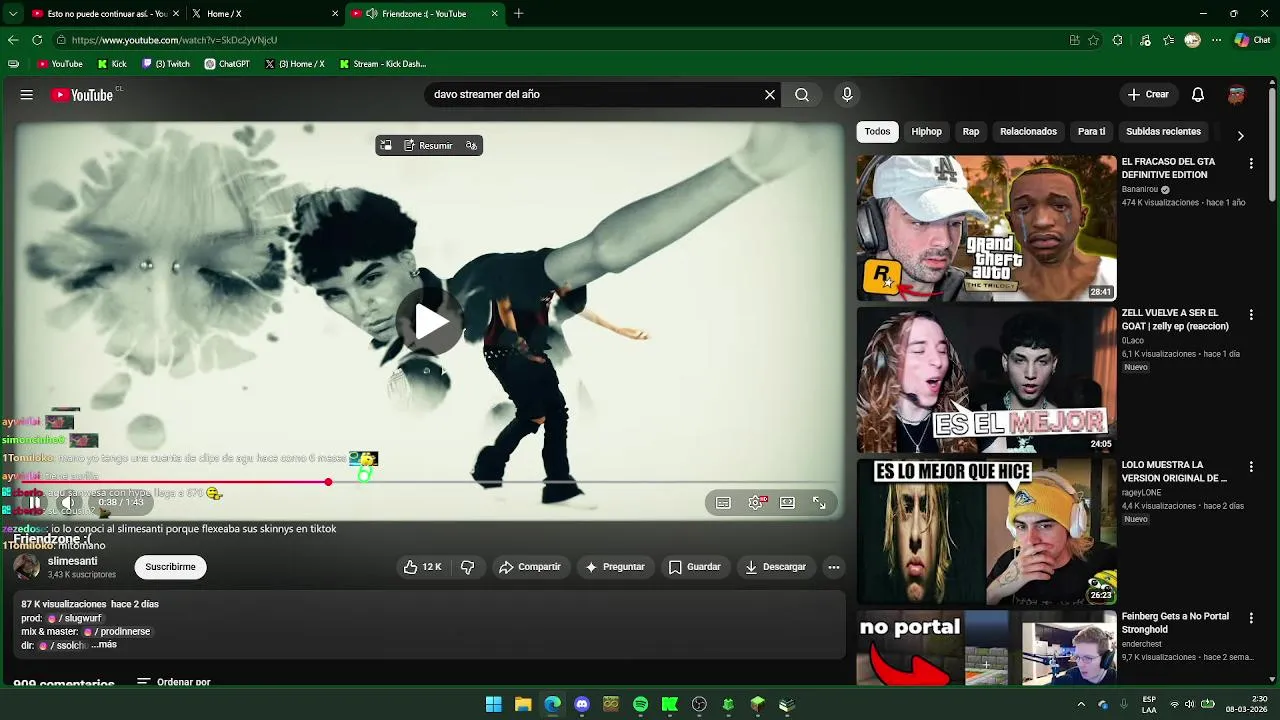Image resolution: width=1280 pixels, height=720 pixels.
Task: Open more actions next to Descargar
Action: point(834,567)
